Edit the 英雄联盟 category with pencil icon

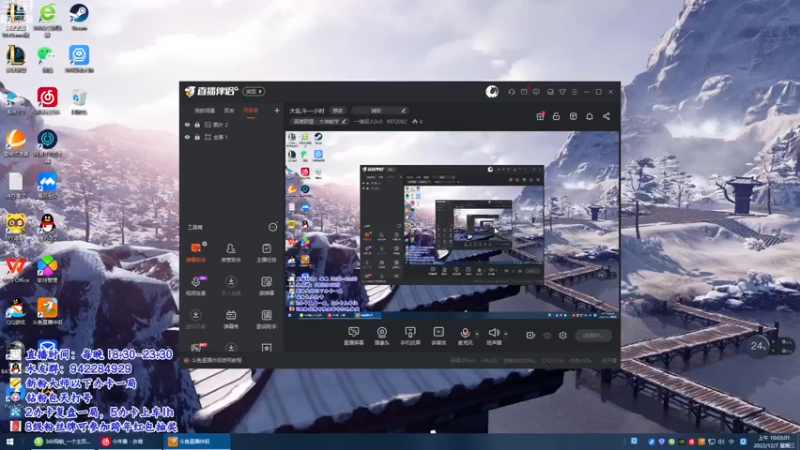[x=344, y=121]
